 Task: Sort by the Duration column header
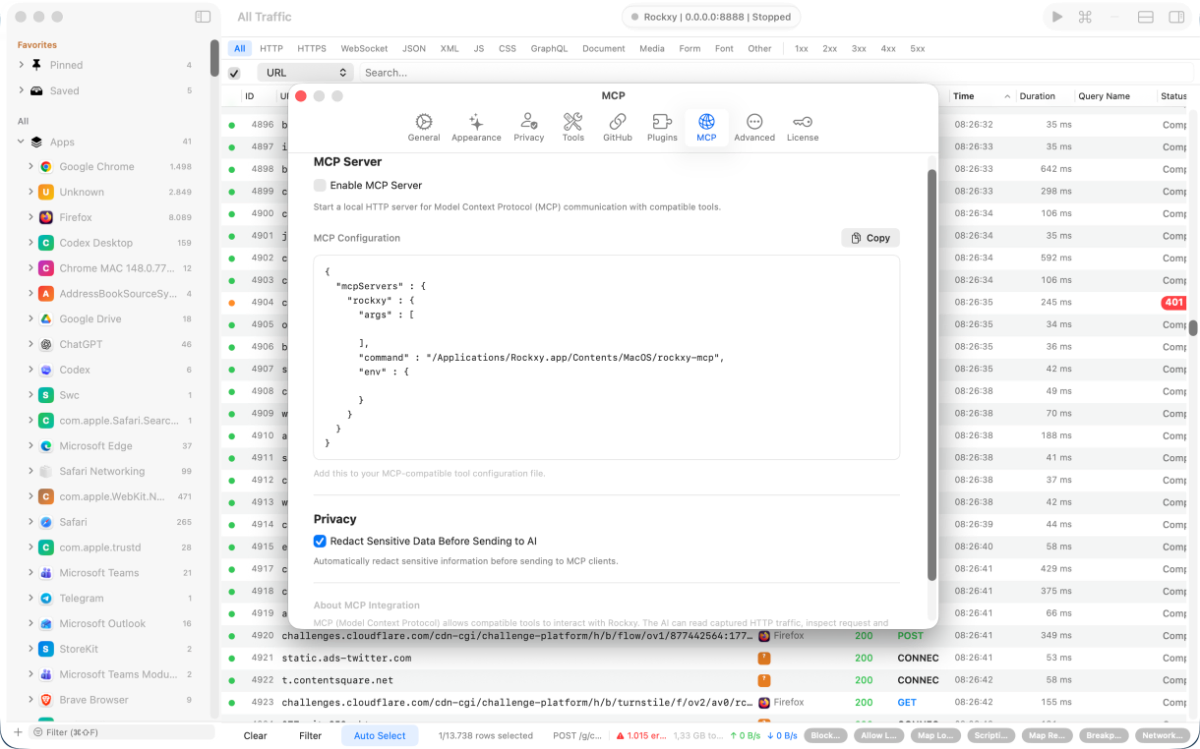click(1044, 96)
